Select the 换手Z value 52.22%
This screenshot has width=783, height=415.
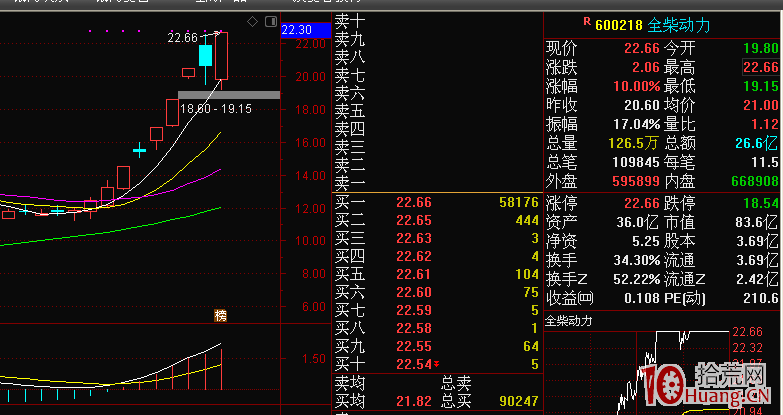(637, 280)
